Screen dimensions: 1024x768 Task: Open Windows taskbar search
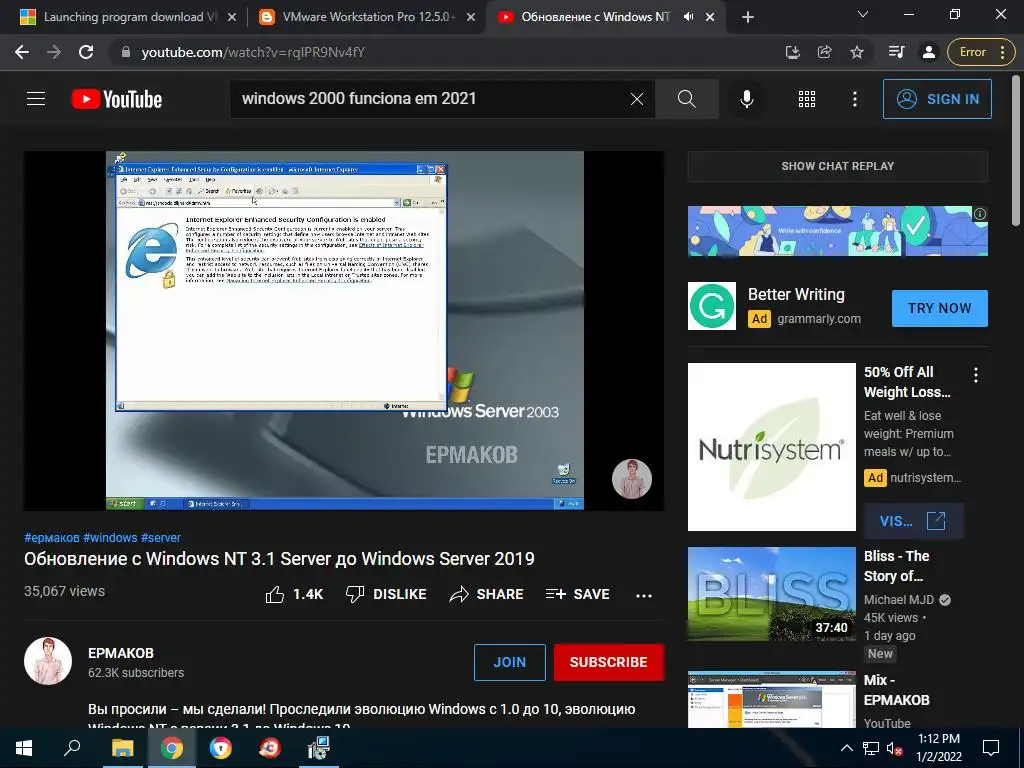(x=72, y=748)
